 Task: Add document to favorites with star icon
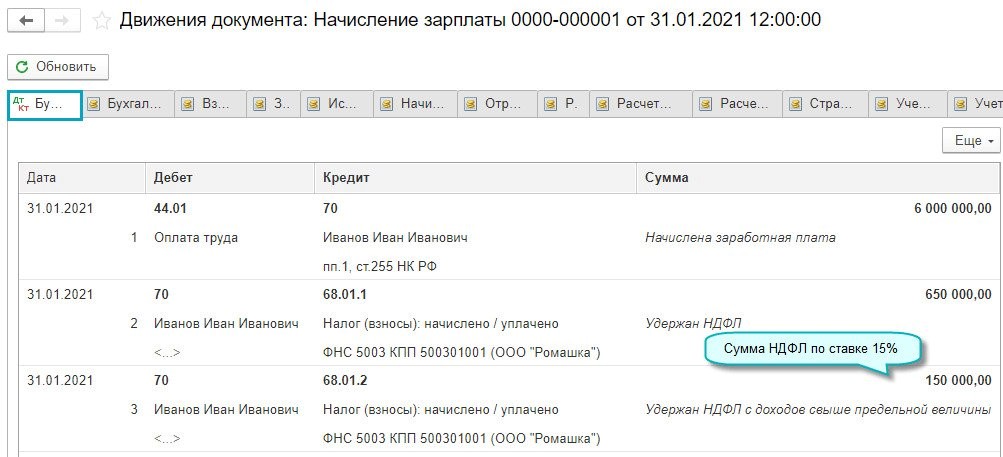(101, 21)
